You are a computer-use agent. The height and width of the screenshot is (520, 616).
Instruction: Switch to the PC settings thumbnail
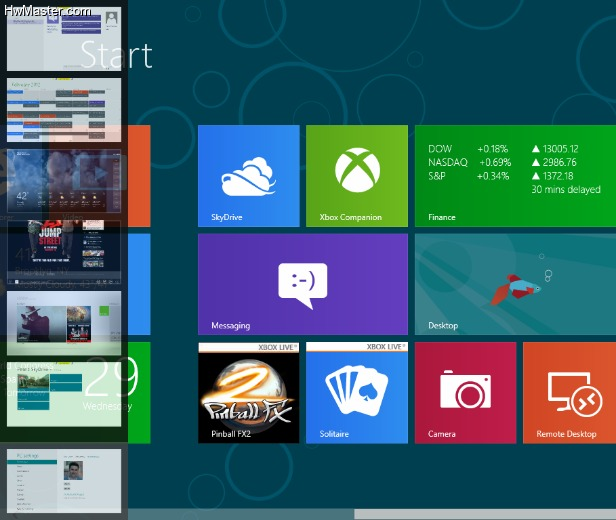[64, 481]
